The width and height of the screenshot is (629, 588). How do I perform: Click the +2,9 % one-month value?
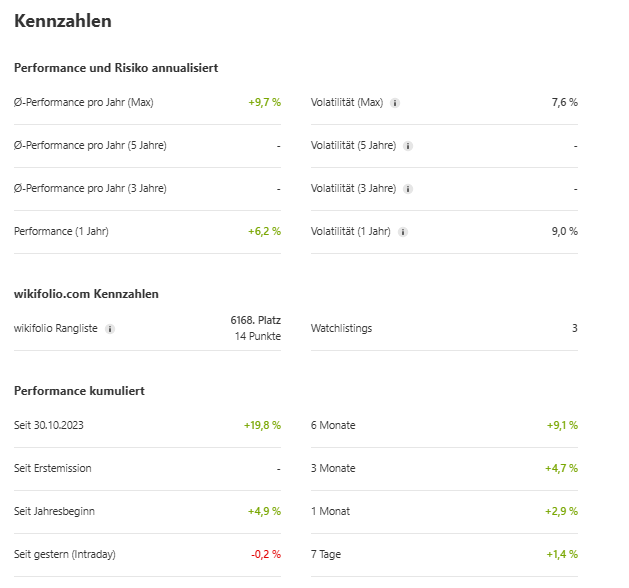pos(561,511)
